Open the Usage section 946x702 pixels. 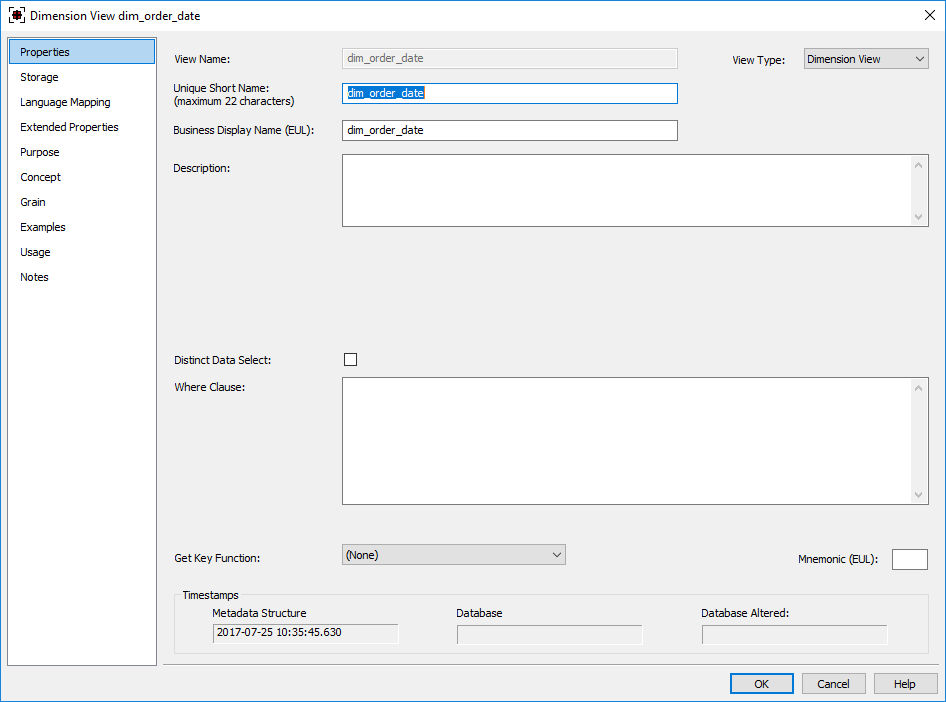click(x=35, y=252)
